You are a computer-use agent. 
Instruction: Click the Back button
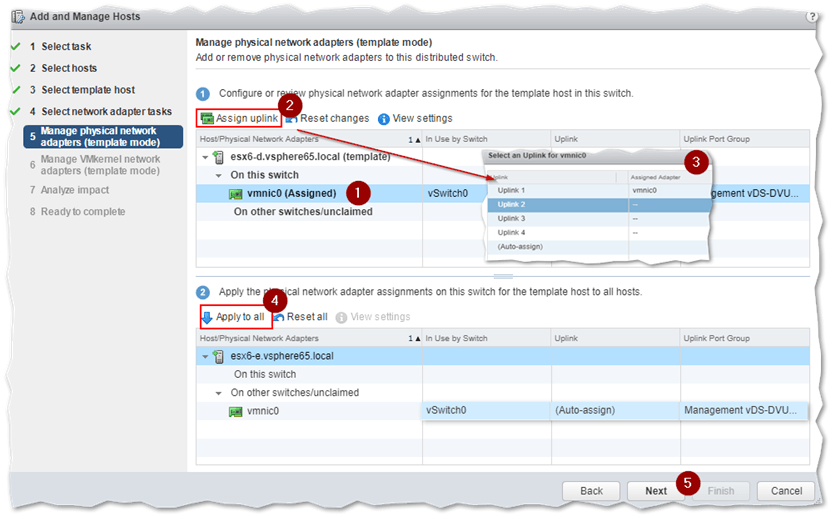[591, 492]
